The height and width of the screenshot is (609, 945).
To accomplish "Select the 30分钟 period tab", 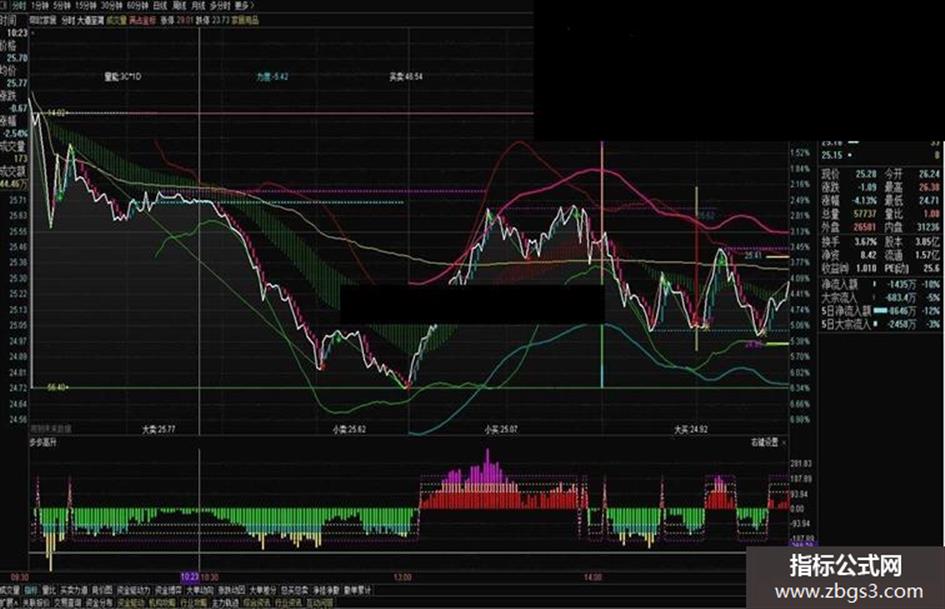I will click(x=111, y=5).
